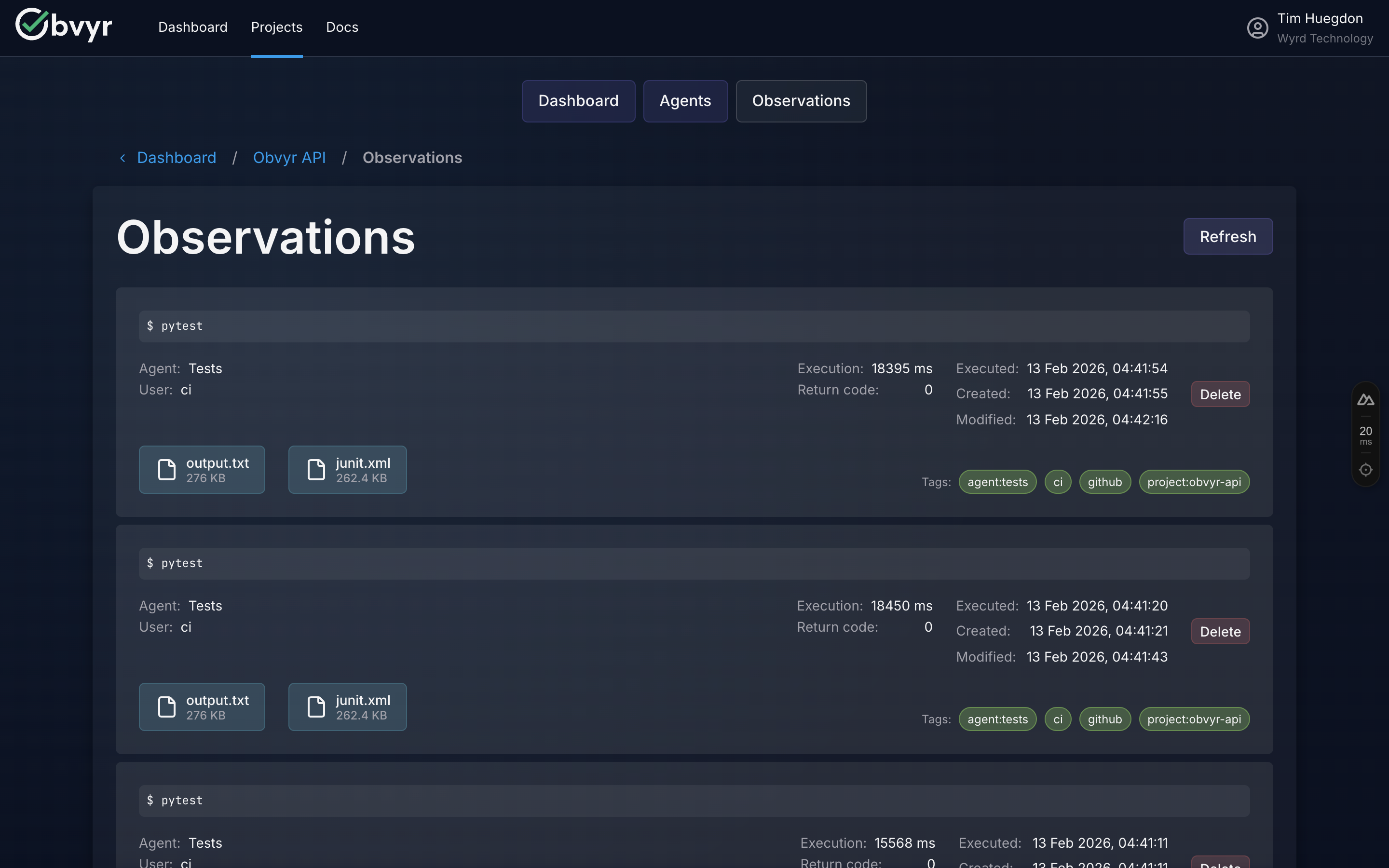The height and width of the screenshot is (868, 1389).
Task: Select the Observations sub-tab button
Action: (801, 101)
